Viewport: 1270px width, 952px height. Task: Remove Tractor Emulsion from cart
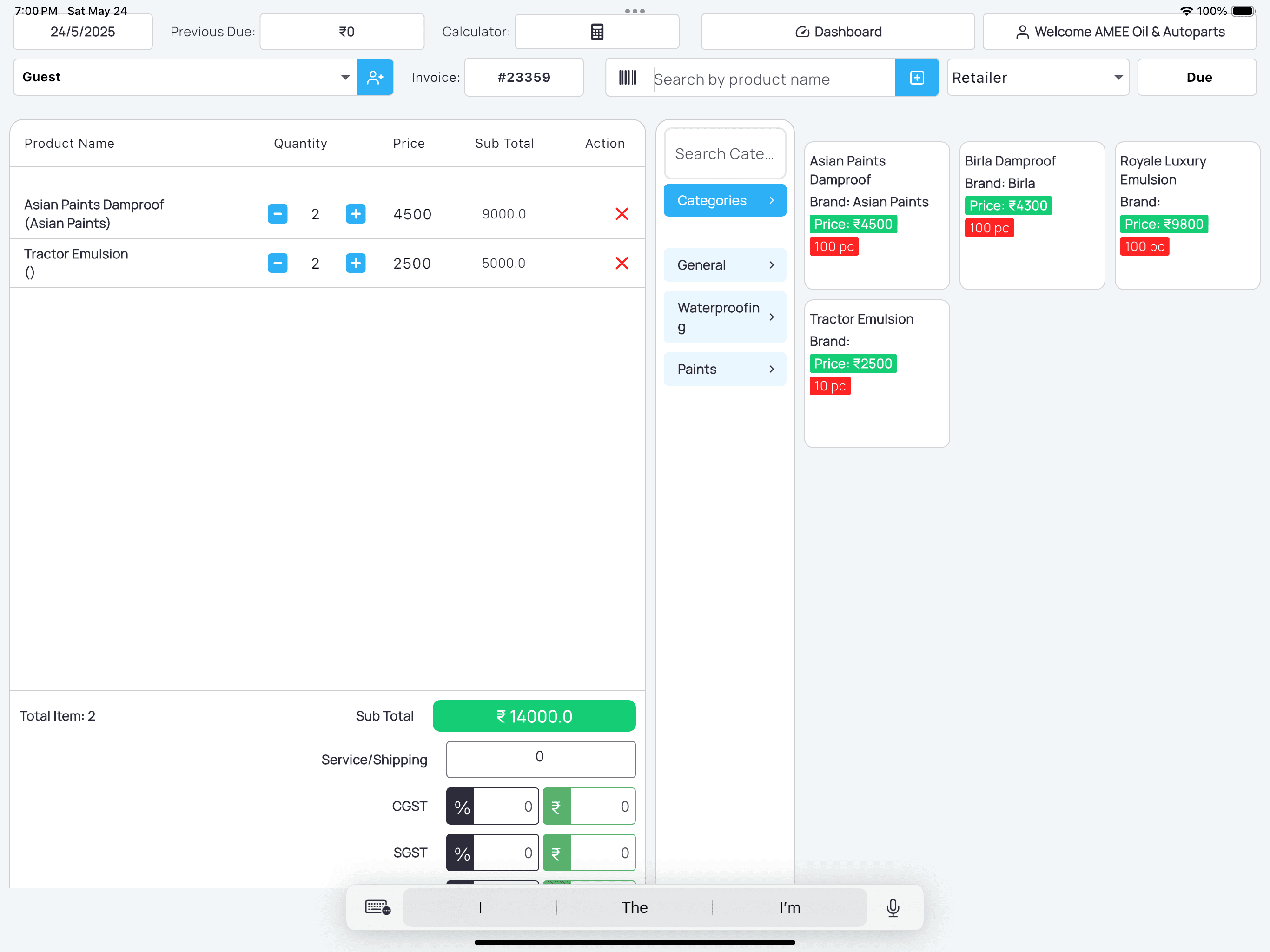[622, 264]
